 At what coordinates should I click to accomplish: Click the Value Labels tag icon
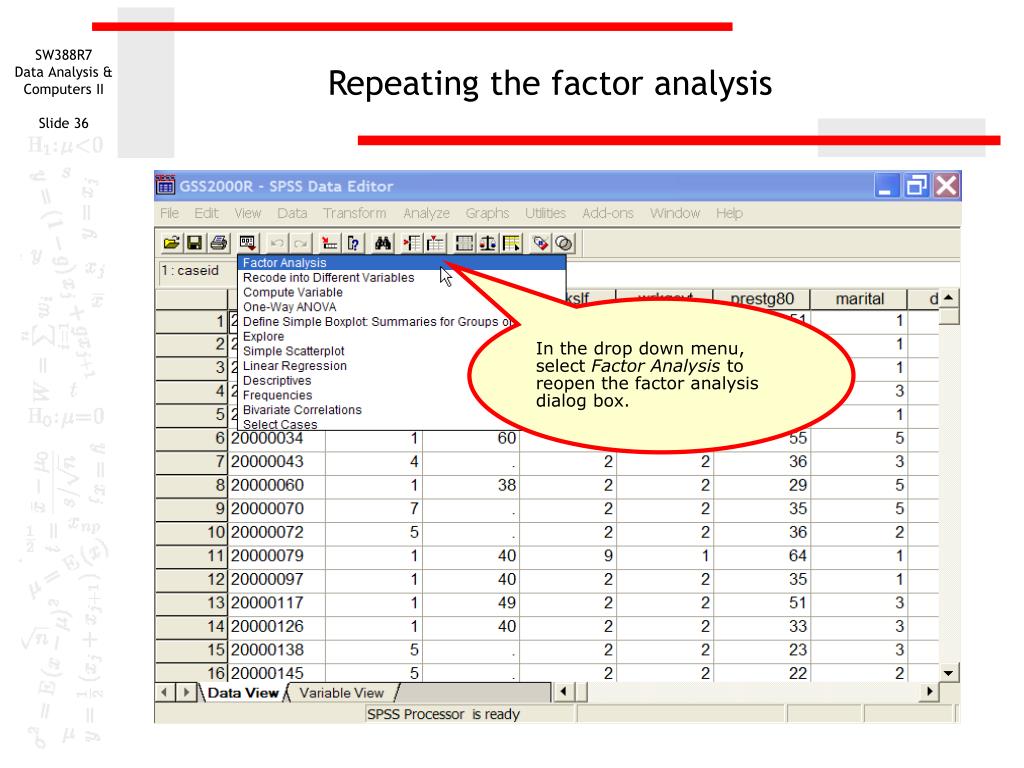(x=540, y=244)
